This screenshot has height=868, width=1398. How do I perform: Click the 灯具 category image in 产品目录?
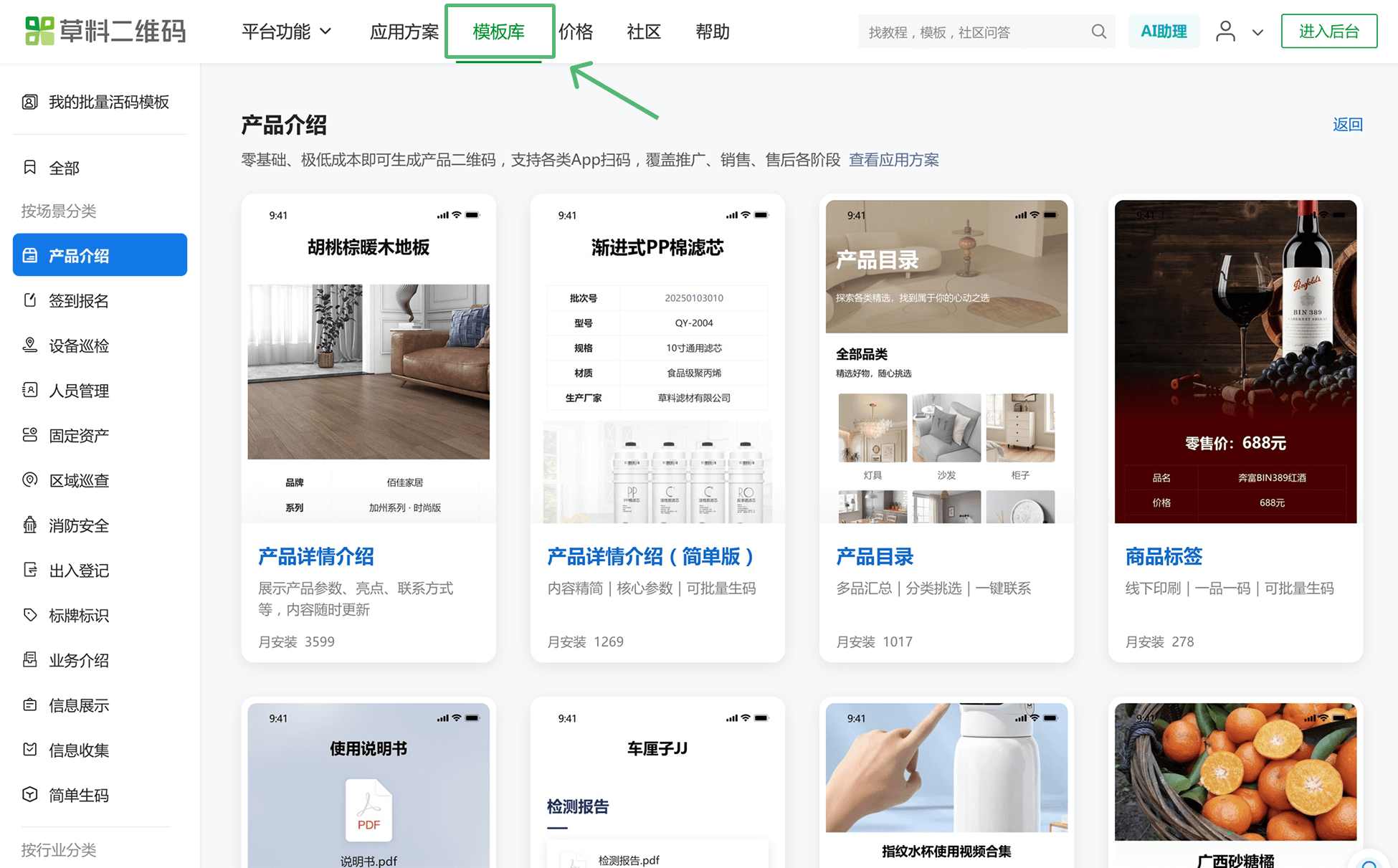pos(872,428)
